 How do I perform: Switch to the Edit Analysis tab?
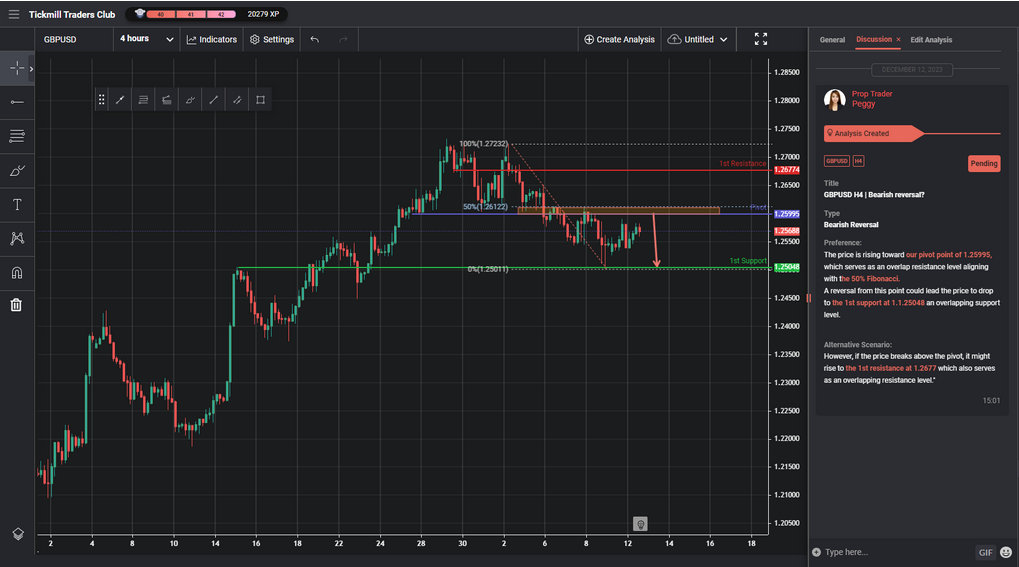click(x=931, y=40)
